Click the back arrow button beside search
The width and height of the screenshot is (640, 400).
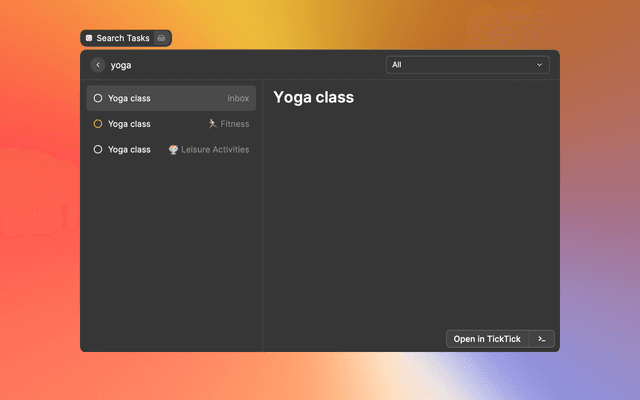[98, 65]
